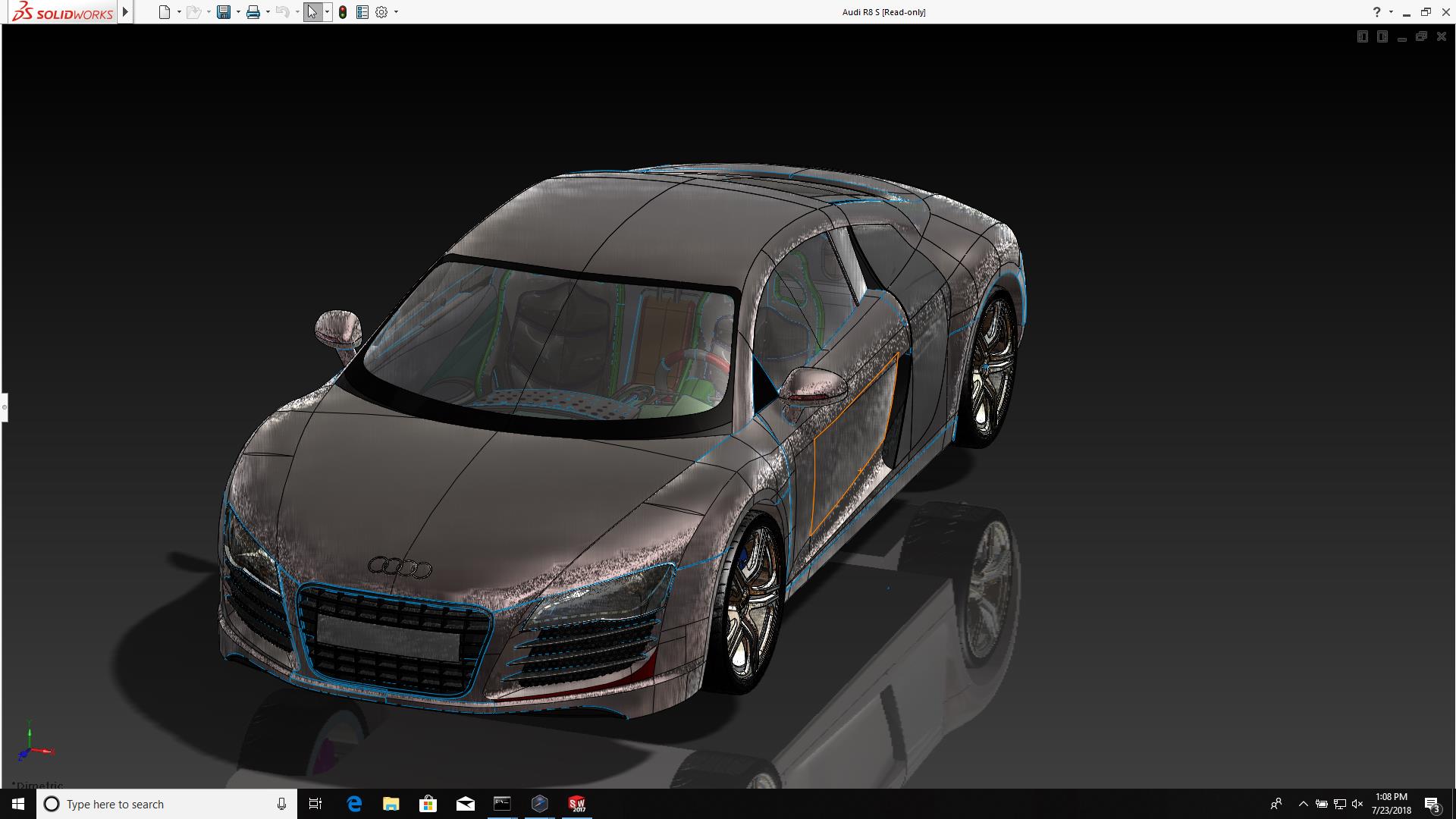Expand the New document dropdown arrow
Viewport: 1456px width, 819px height.
pyautogui.click(x=179, y=12)
